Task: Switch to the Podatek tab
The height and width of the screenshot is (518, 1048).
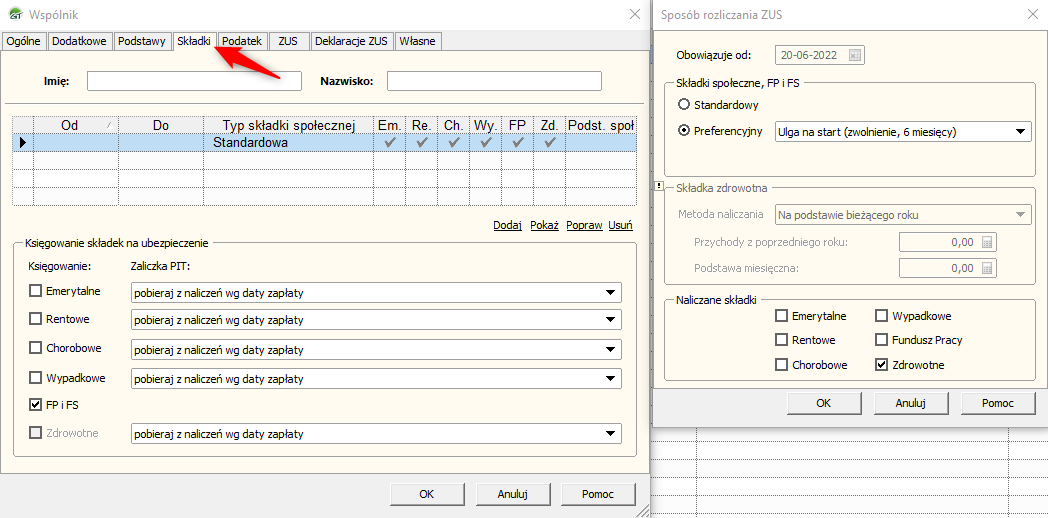Action: pyautogui.click(x=243, y=41)
